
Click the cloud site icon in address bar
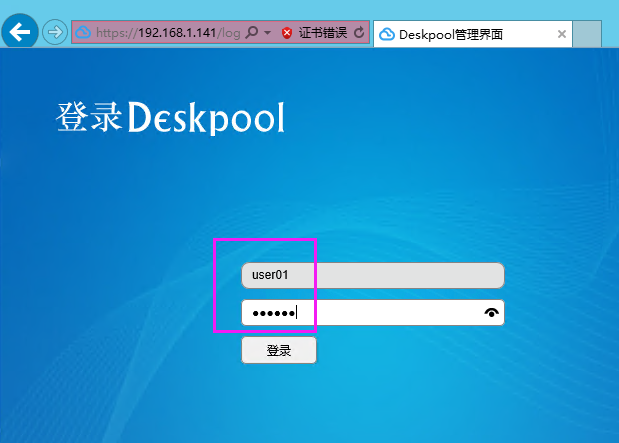pyautogui.click(x=83, y=32)
